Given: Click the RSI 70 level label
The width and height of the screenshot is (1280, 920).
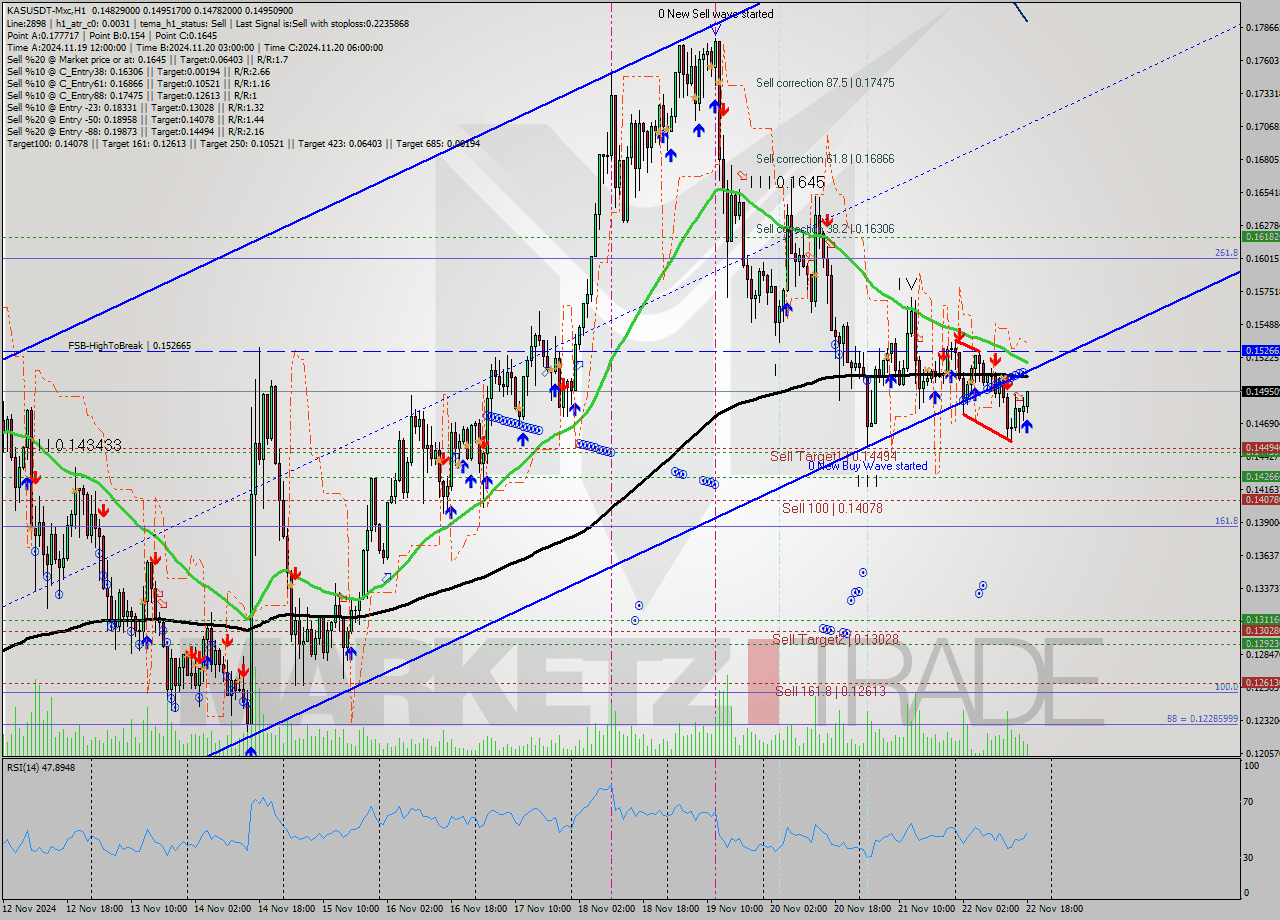Looking at the screenshot, I should 1250,802.
